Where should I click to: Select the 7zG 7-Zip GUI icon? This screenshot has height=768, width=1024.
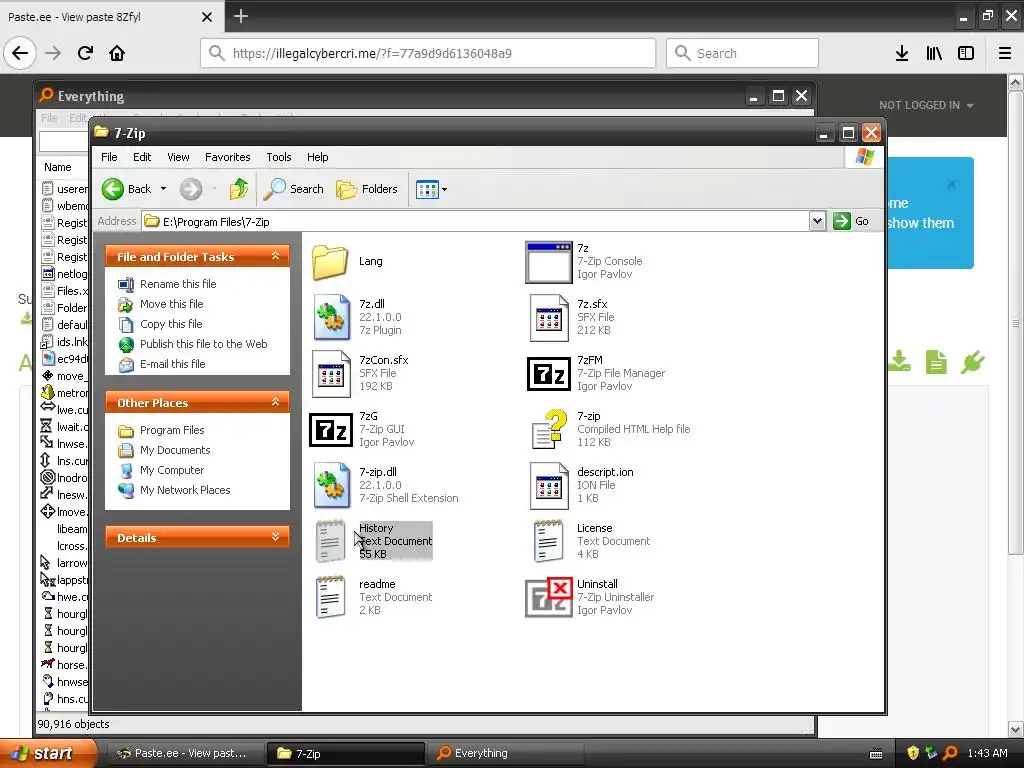pos(330,430)
